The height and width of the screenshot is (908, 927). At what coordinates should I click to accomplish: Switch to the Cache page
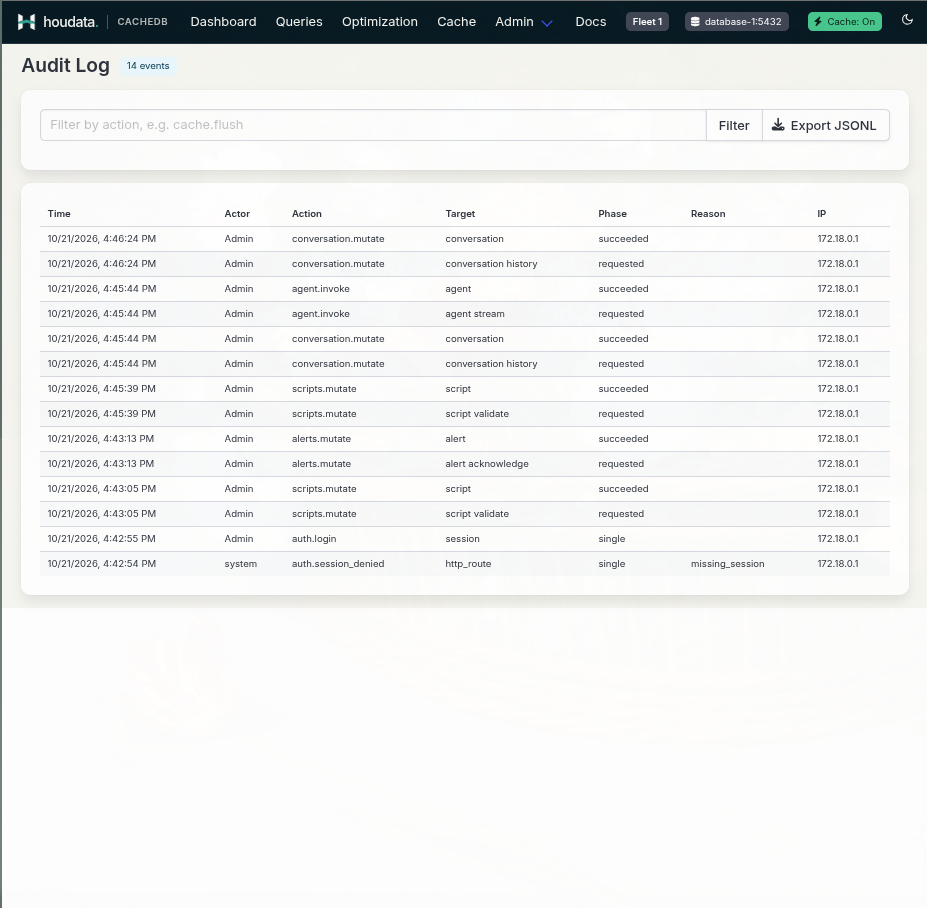[x=456, y=22]
